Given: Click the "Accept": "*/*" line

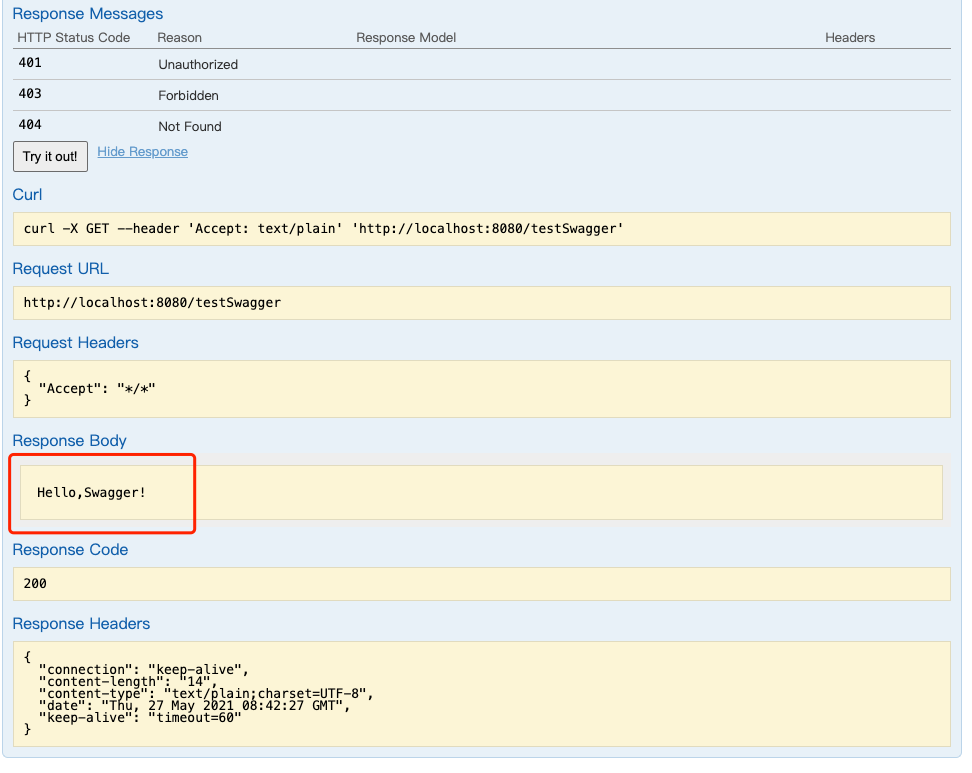Looking at the screenshot, I should click(97, 389).
